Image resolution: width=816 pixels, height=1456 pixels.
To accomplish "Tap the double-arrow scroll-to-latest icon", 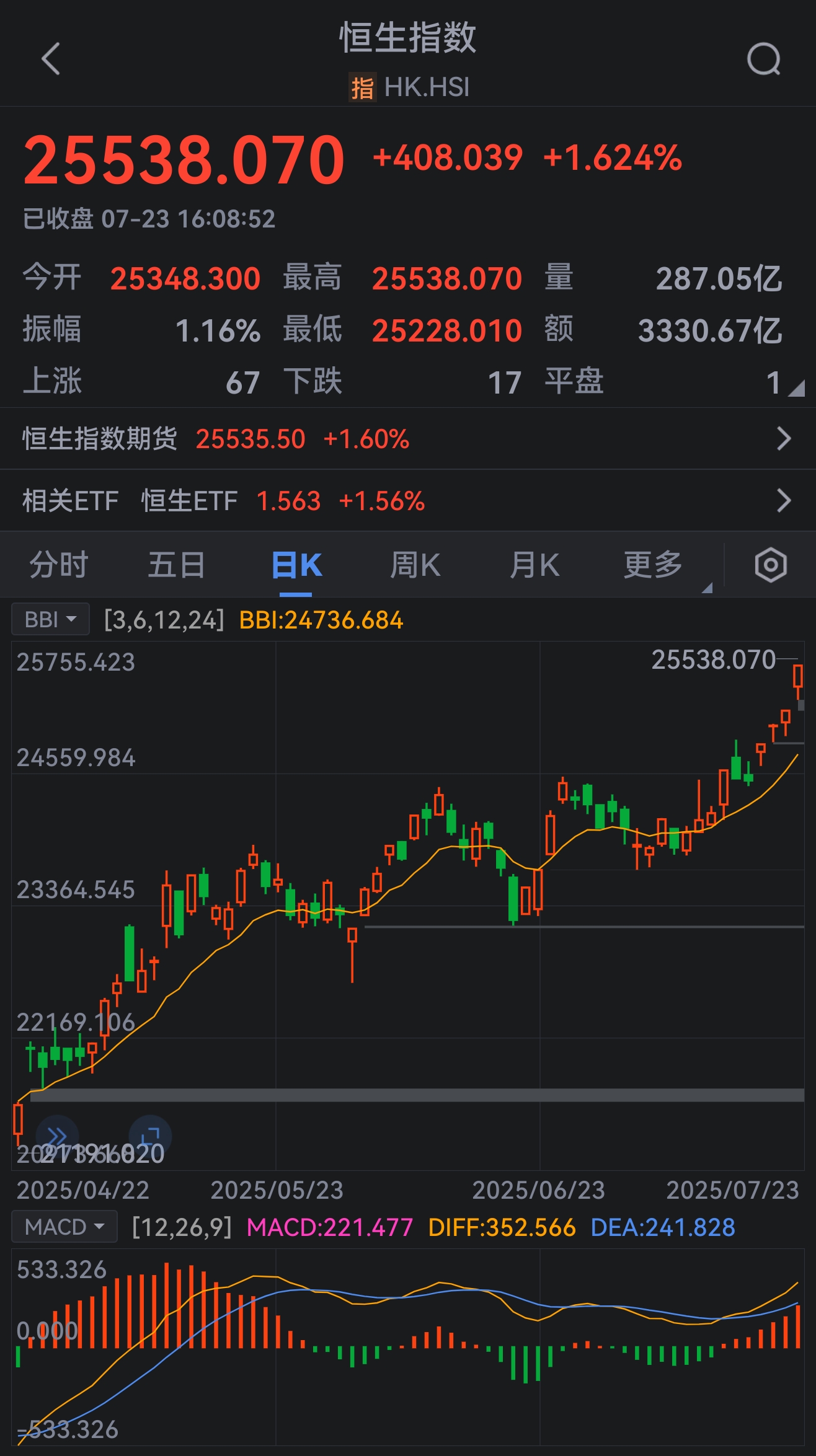I will pos(58,1136).
